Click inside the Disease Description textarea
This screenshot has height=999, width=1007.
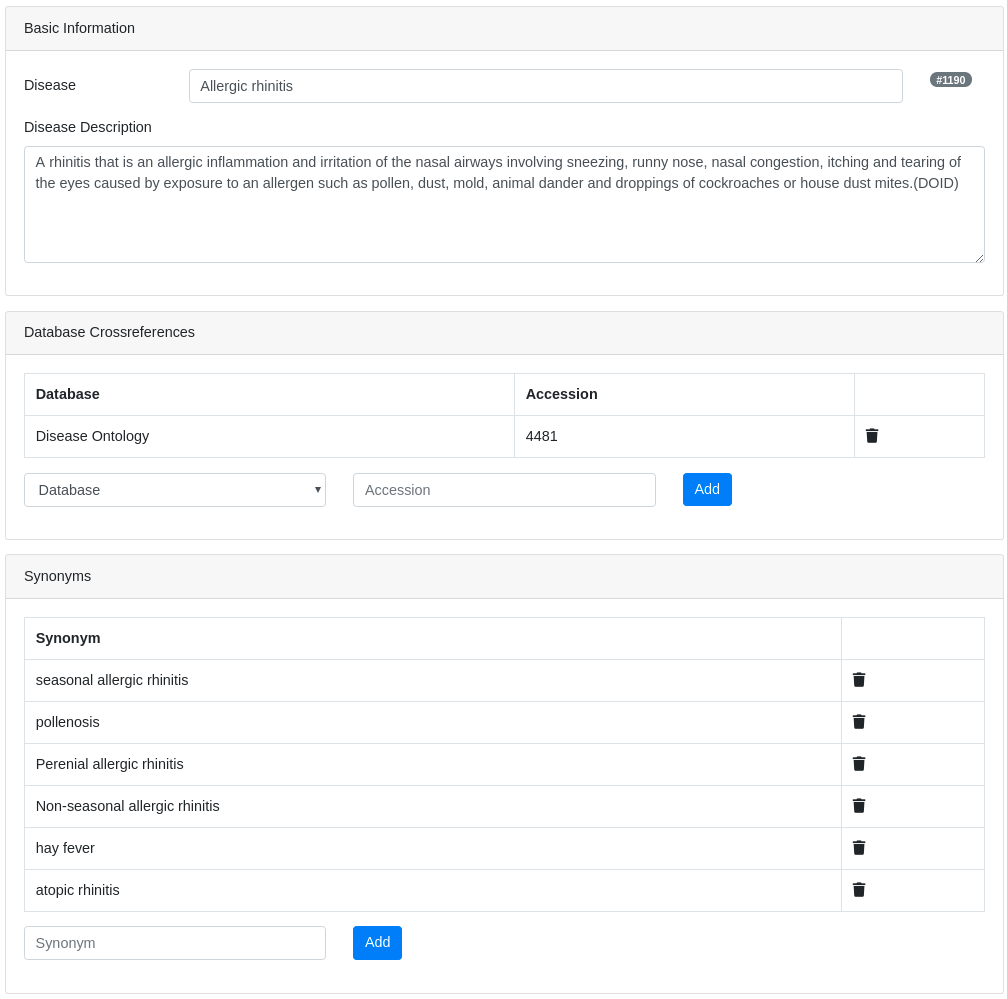pos(504,204)
